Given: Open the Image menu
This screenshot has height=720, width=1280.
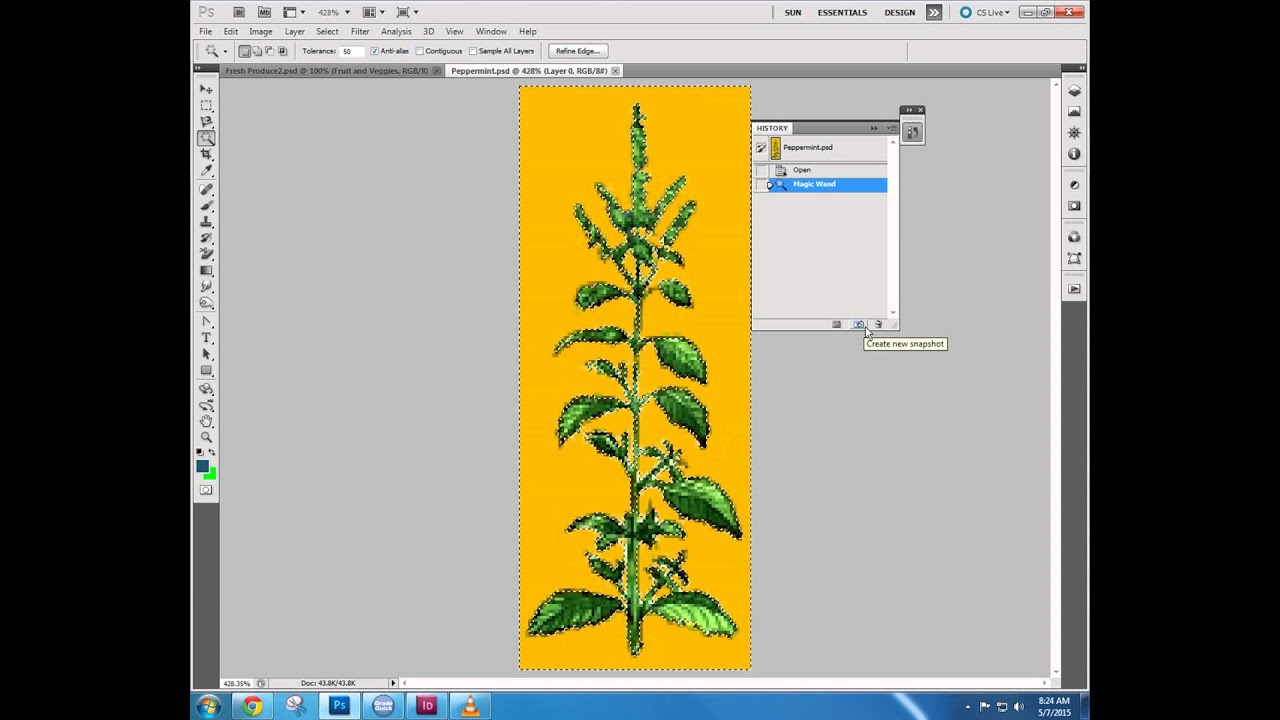Looking at the screenshot, I should click(260, 31).
